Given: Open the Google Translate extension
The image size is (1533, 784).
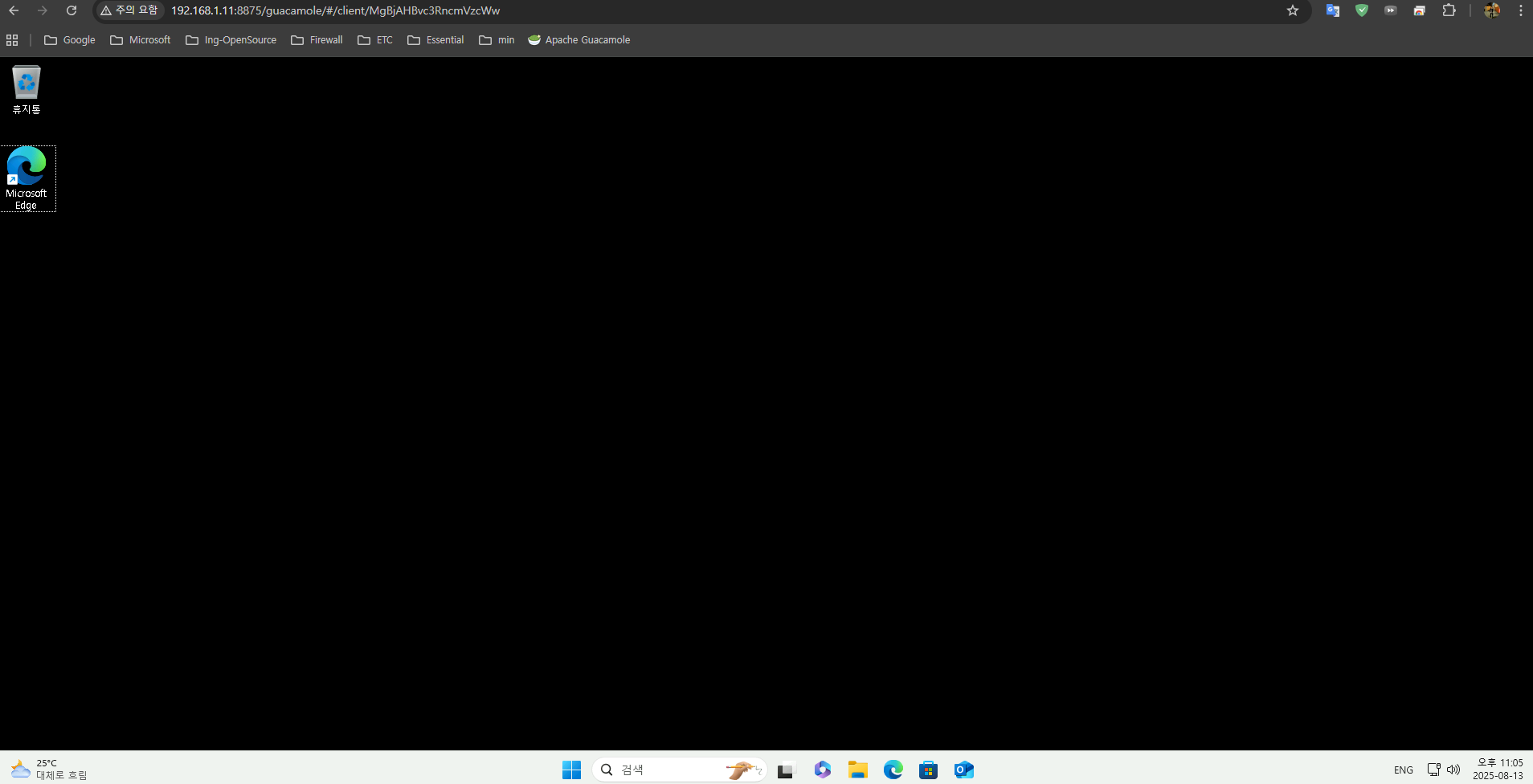Looking at the screenshot, I should click(x=1333, y=10).
